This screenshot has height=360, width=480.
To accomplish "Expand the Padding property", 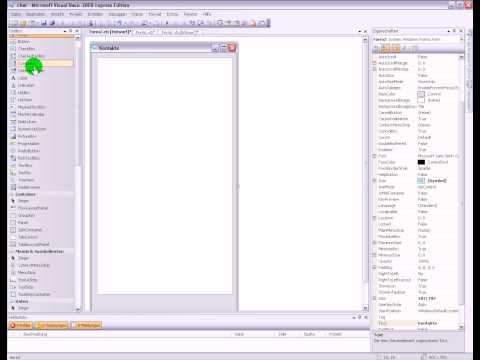I will [374, 267].
